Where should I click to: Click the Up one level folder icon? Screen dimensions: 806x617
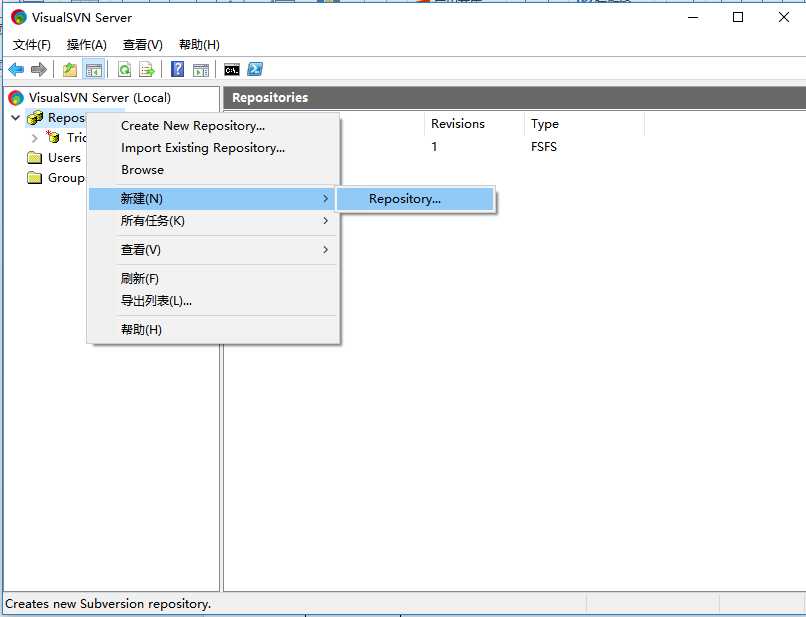70,69
